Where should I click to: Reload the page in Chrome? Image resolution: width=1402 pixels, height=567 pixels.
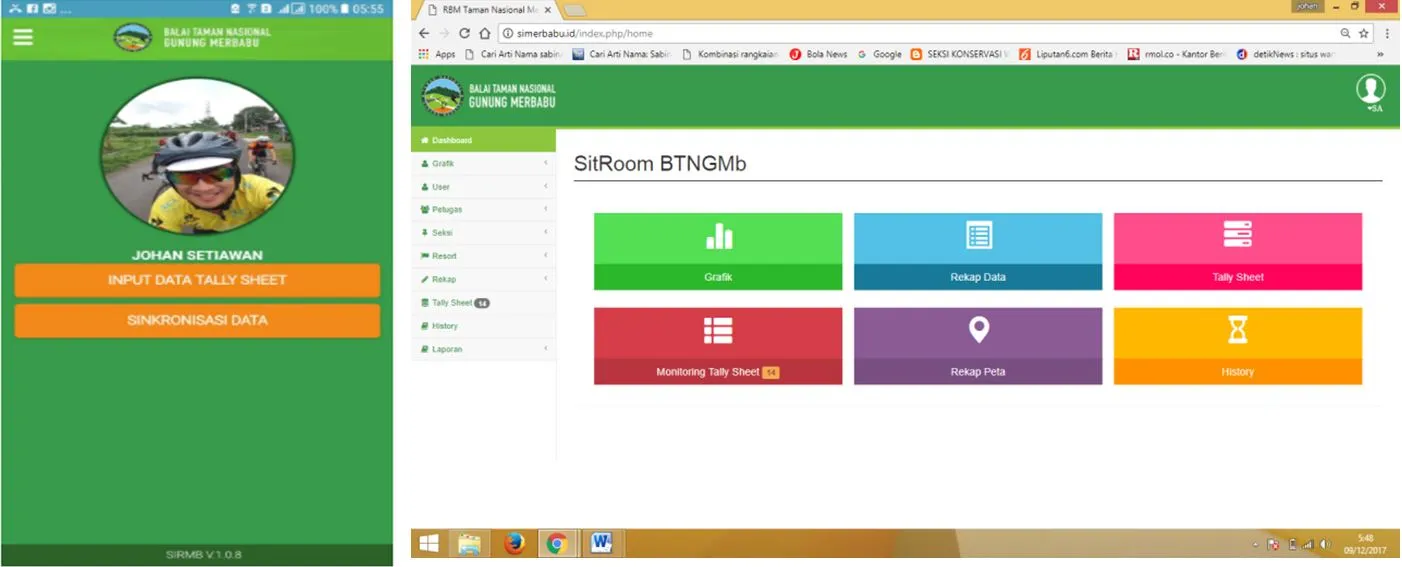tap(465, 33)
